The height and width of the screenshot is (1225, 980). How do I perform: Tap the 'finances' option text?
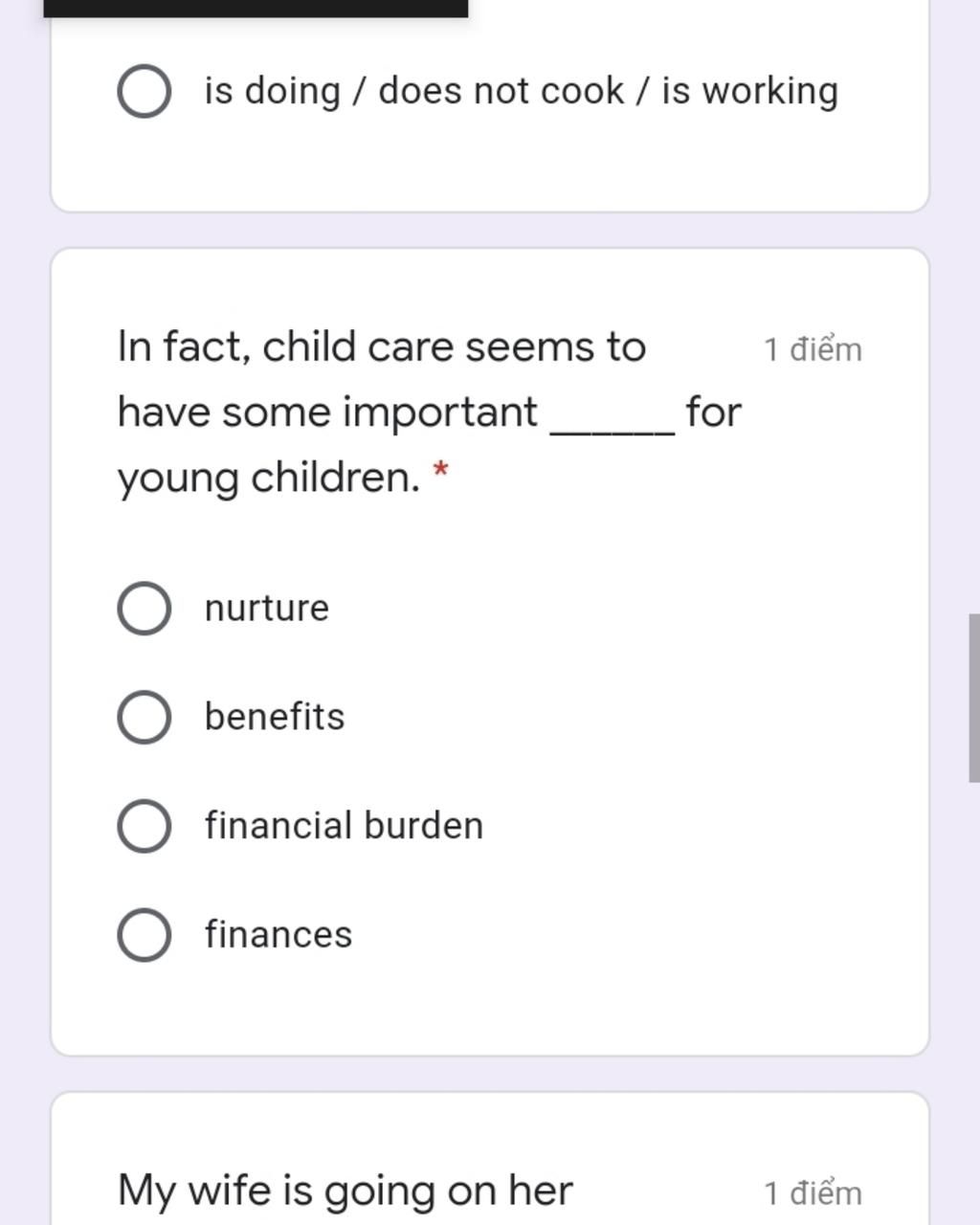coord(278,935)
